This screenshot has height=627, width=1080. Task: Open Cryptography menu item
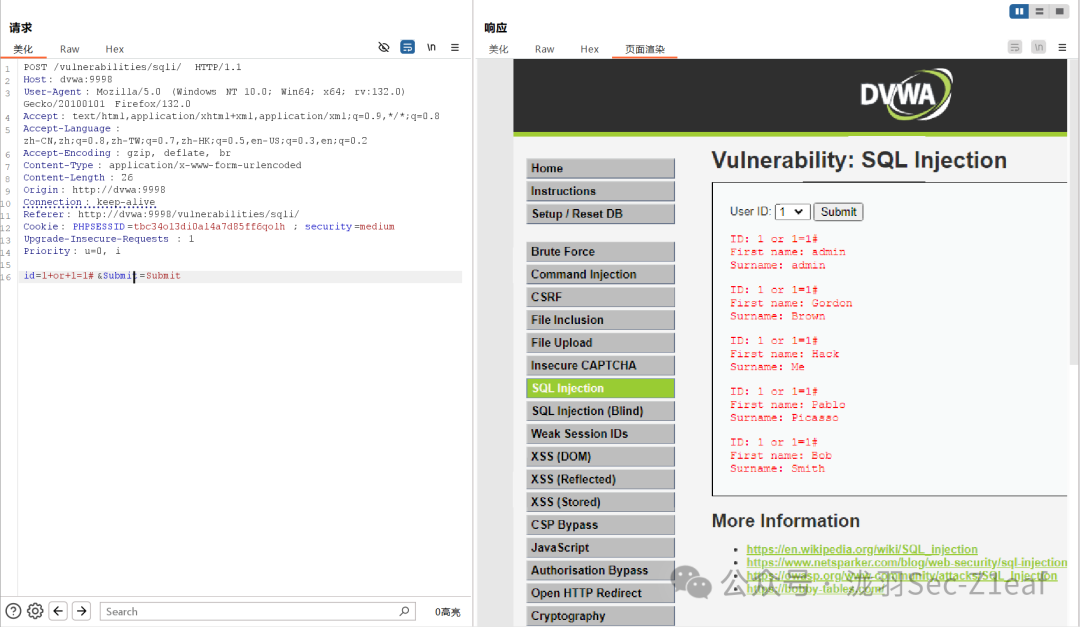click(600, 615)
